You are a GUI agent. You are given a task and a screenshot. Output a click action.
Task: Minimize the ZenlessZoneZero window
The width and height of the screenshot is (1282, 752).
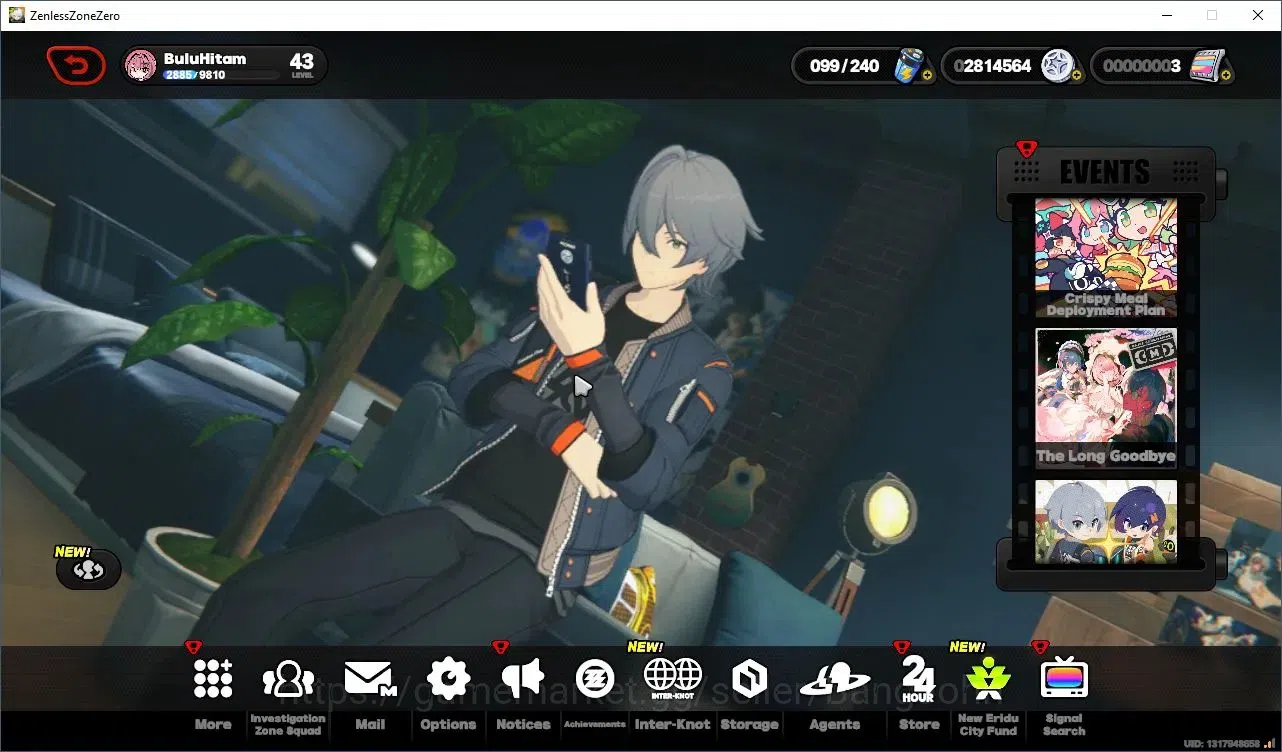pyautogui.click(x=1166, y=15)
